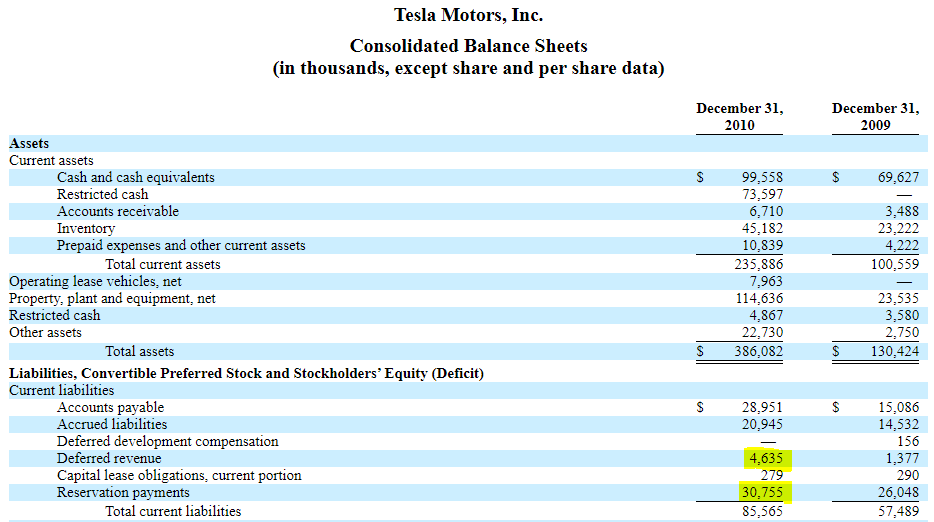
Task: Click the Prepaid expenses and other current assets label
Action: click(x=181, y=245)
